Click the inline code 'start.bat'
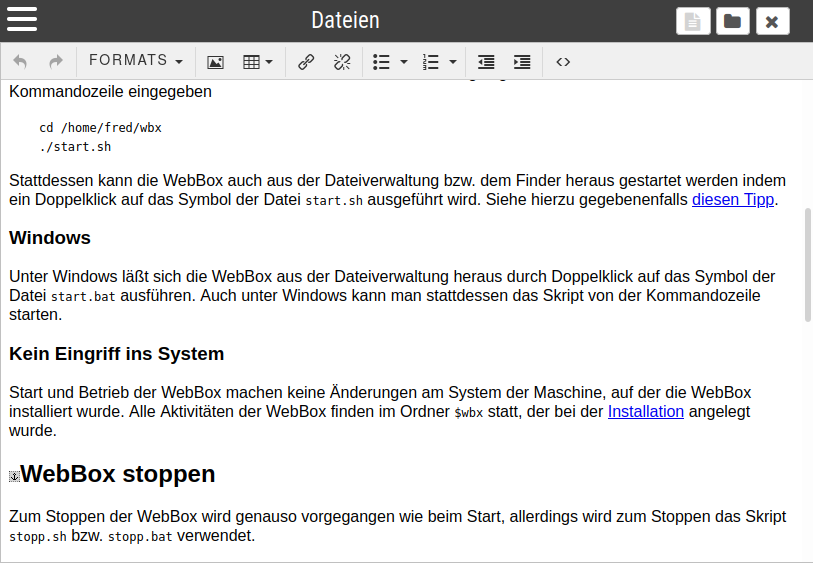Screen dimensions: 813x565 pos(83,296)
